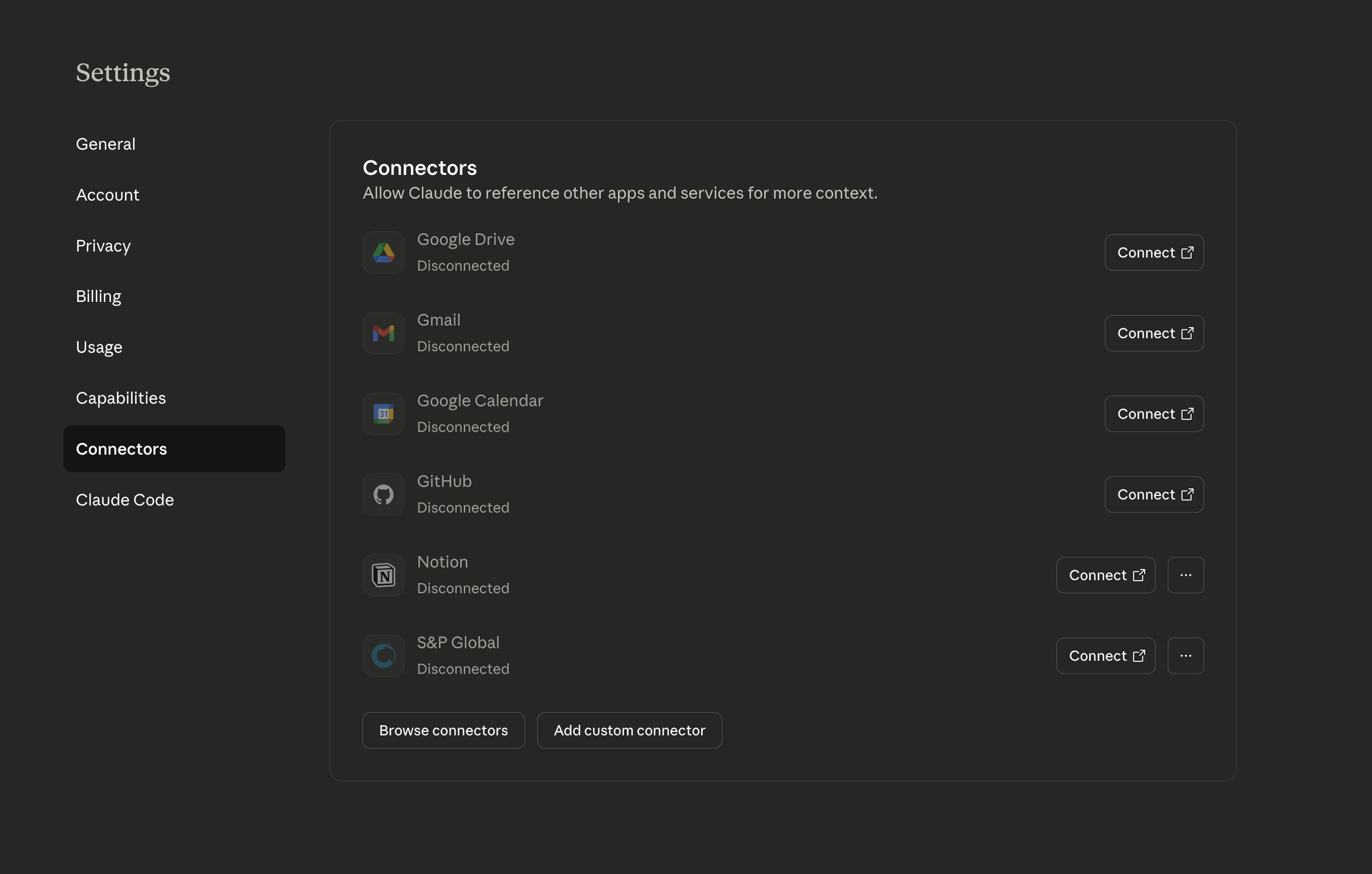
Task: Click Disconnected status under Notion
Action: 463,588
